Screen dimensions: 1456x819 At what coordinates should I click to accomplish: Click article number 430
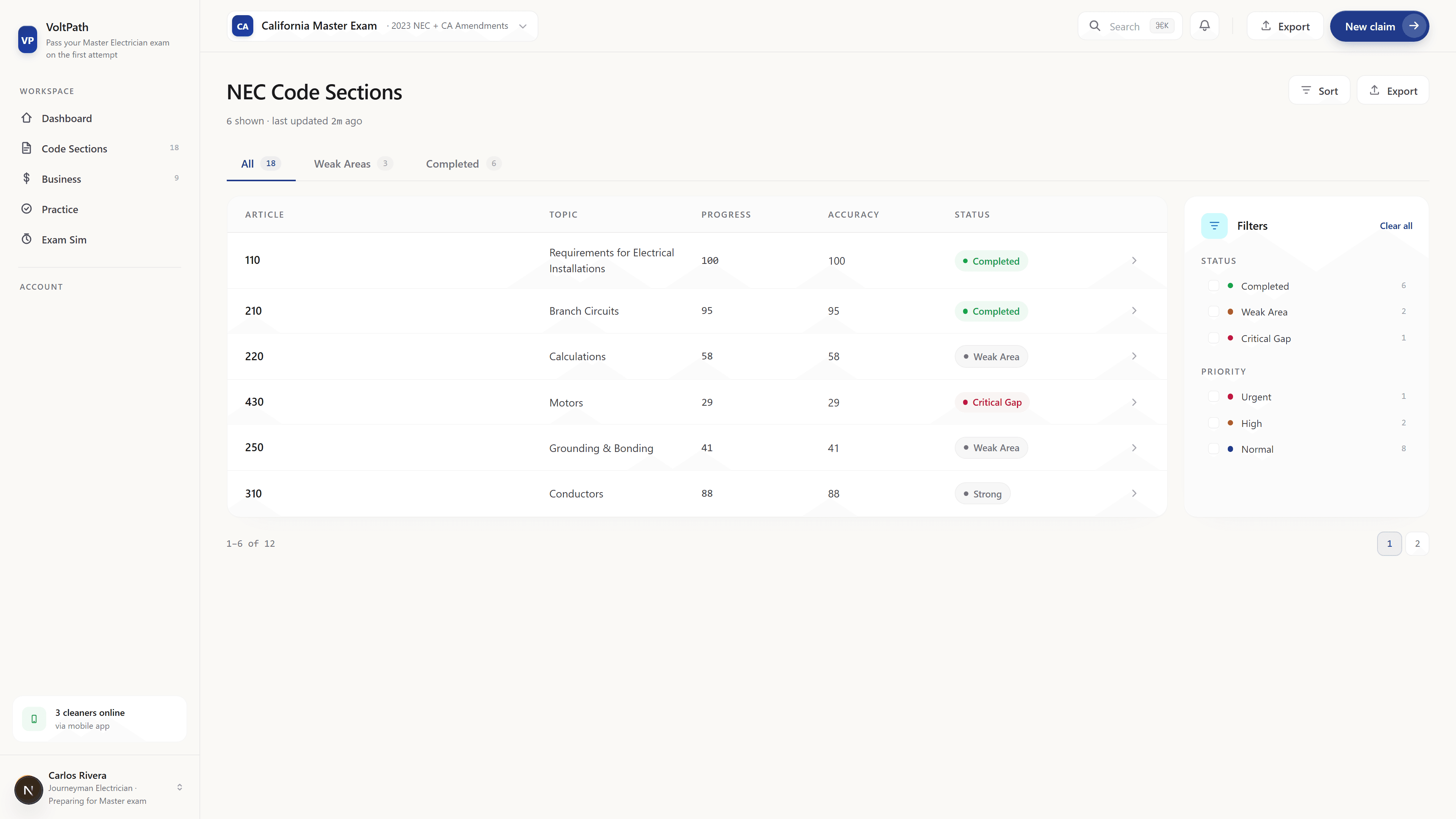click(254, 402)
